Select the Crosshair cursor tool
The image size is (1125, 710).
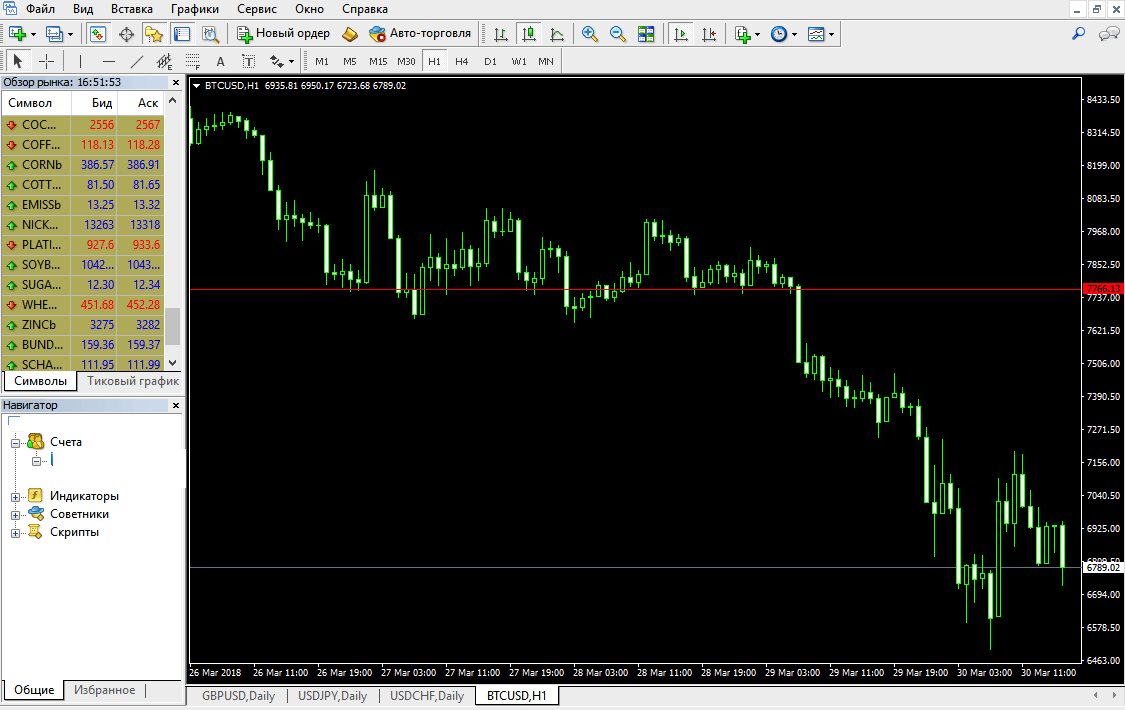[46, 61]
